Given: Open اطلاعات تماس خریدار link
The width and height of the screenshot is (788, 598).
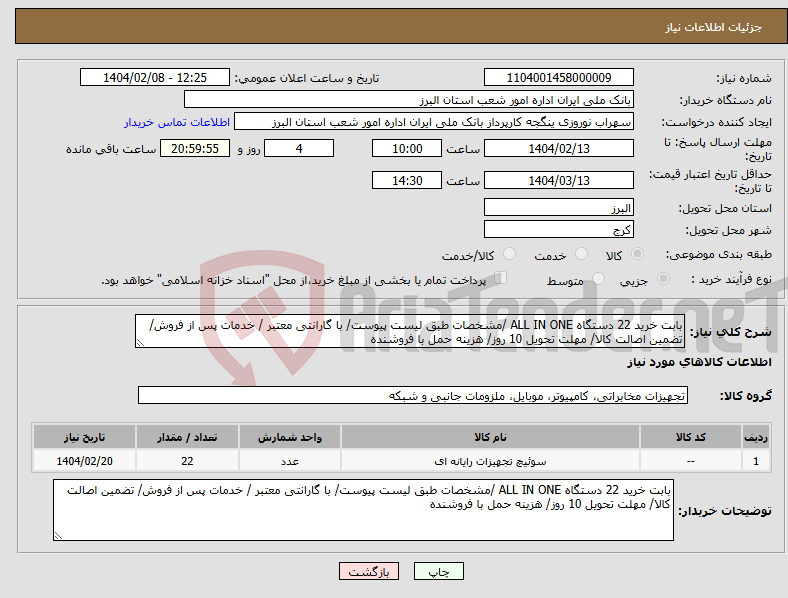Looking at the screenshot, I should (x=177, y=122).
